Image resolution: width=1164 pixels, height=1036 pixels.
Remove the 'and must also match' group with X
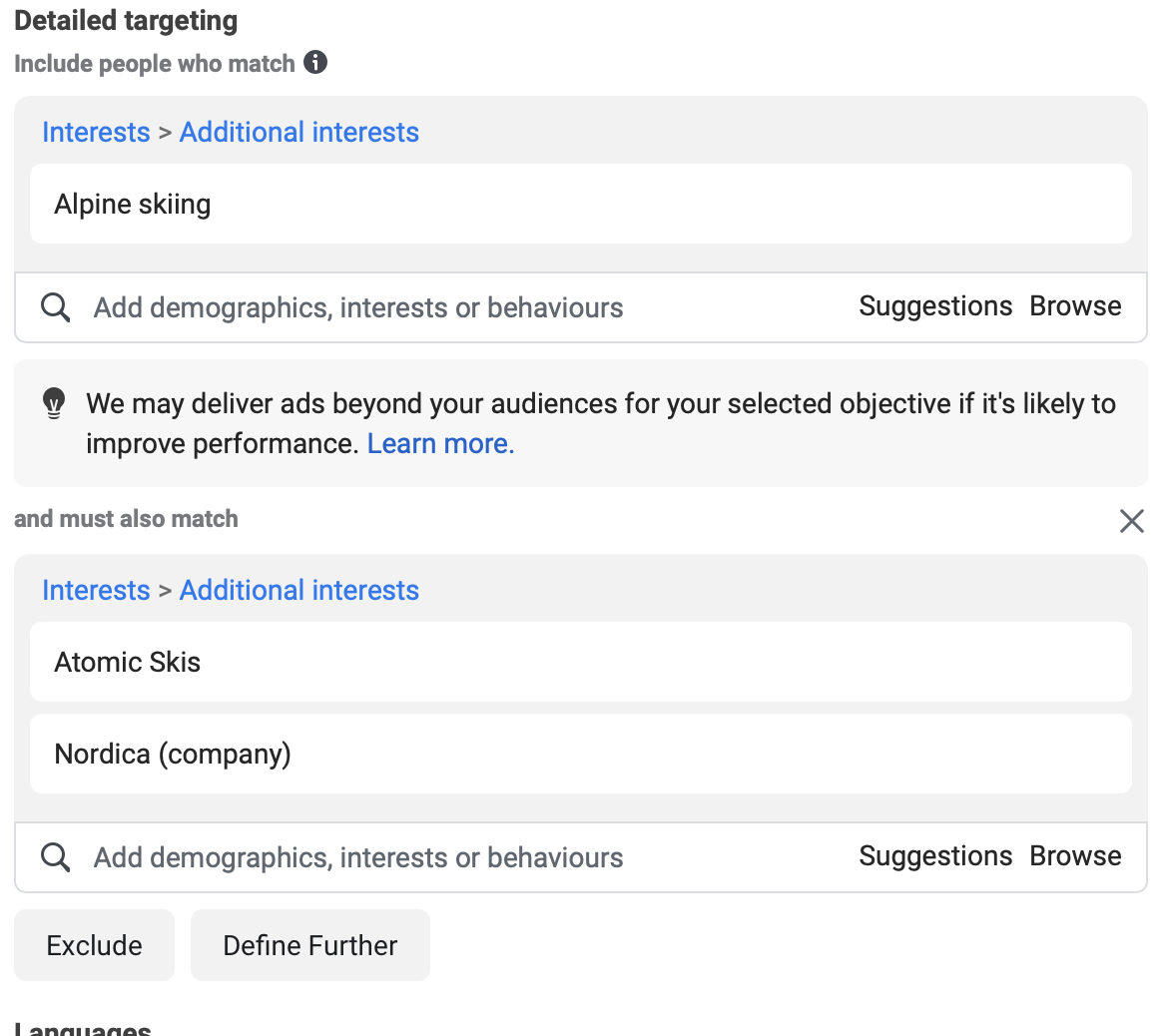[1131, 520]
